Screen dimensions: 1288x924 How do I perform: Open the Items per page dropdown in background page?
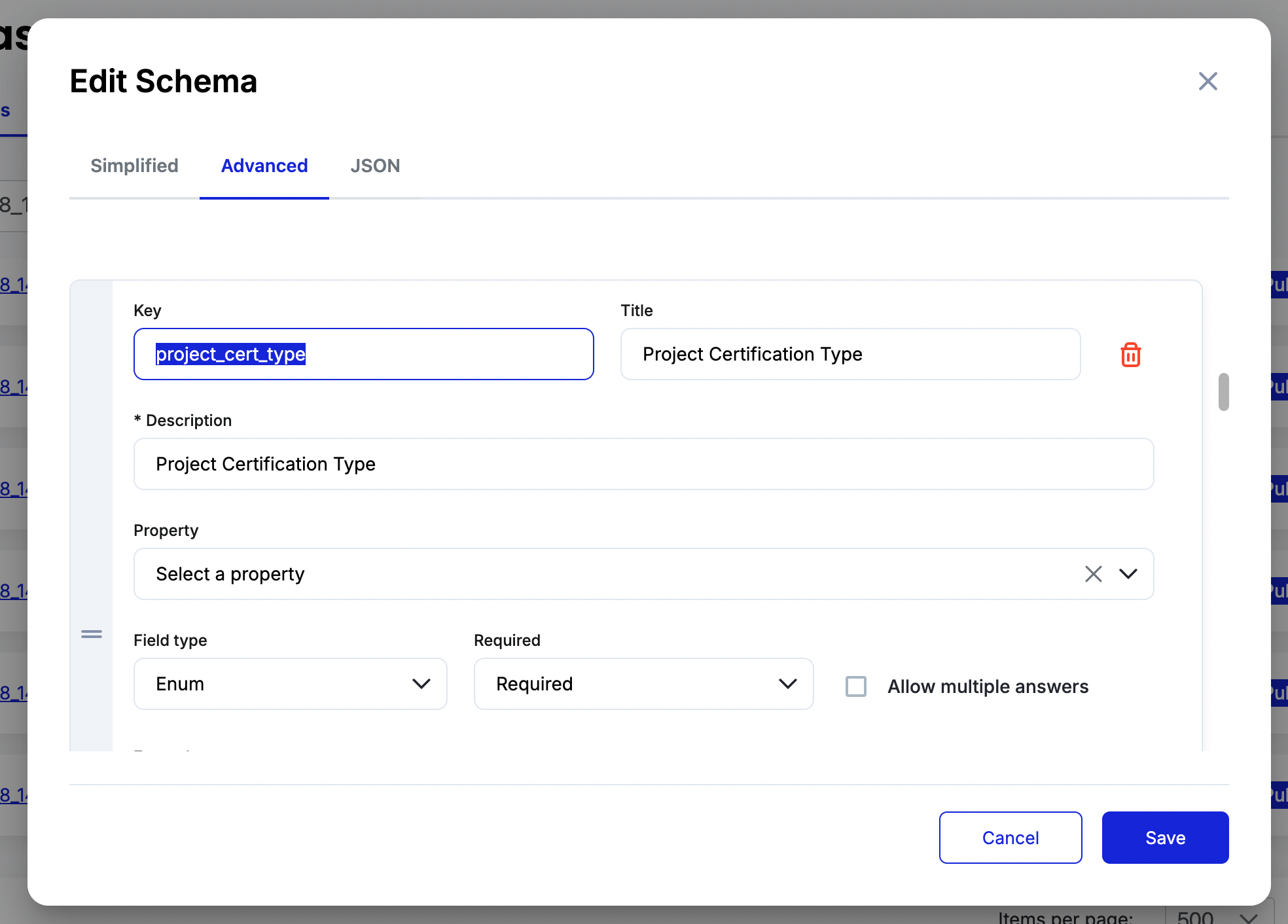click(x=1219, y=915)
